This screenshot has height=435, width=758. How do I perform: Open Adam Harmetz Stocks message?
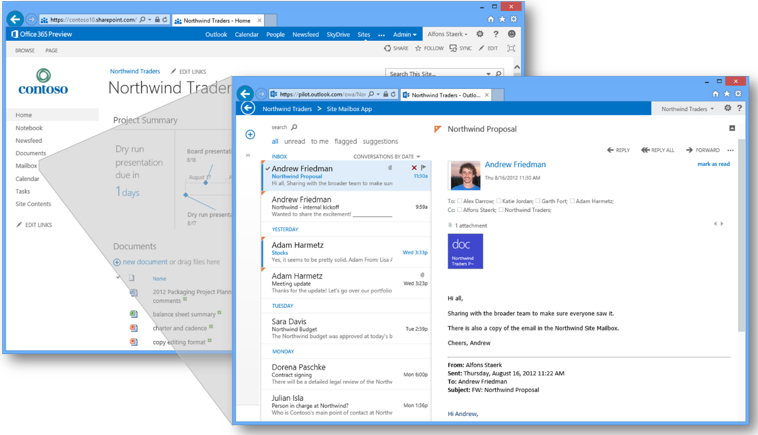click(346, 252)
